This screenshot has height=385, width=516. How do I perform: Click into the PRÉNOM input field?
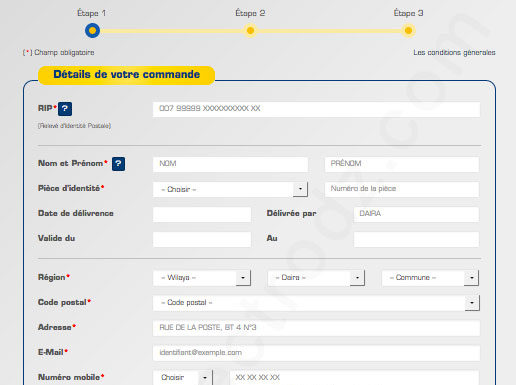tap(402, 164)
